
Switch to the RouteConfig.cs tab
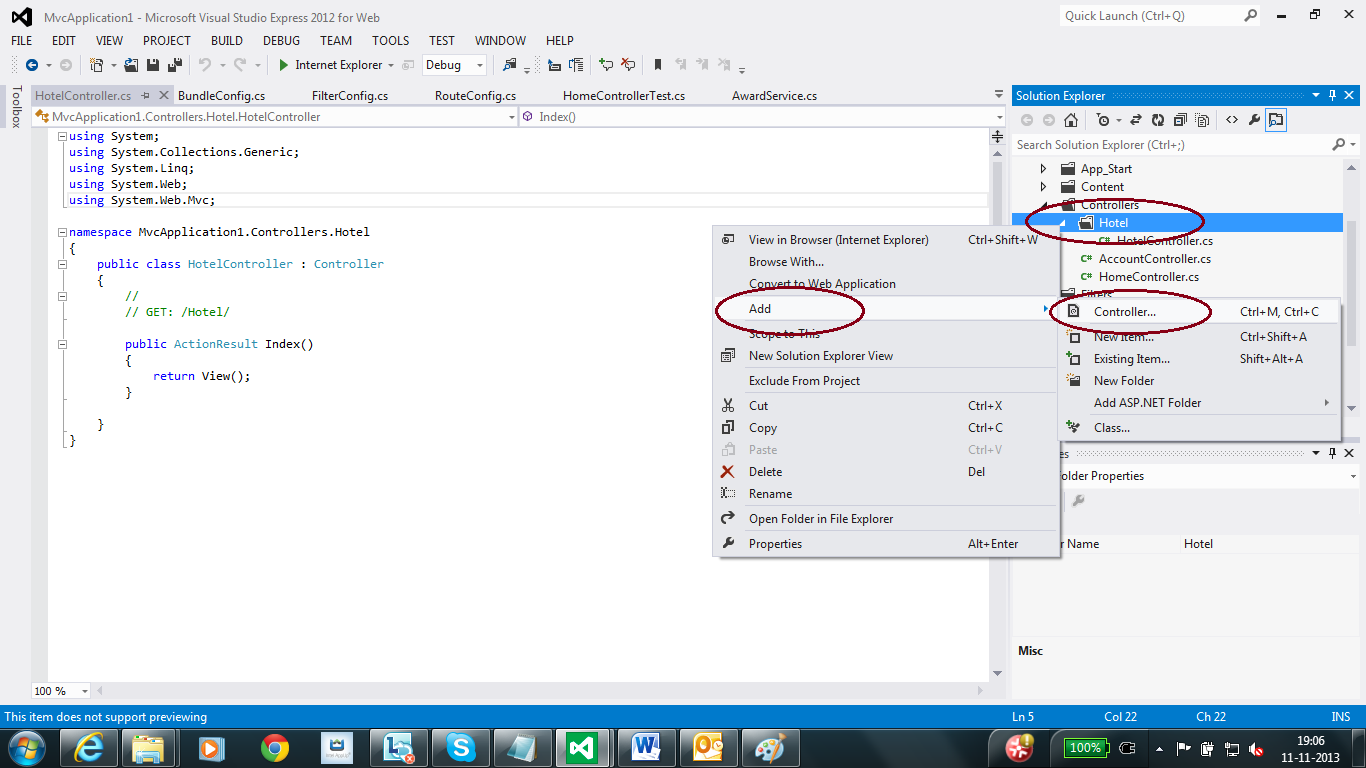click(475, 96)
